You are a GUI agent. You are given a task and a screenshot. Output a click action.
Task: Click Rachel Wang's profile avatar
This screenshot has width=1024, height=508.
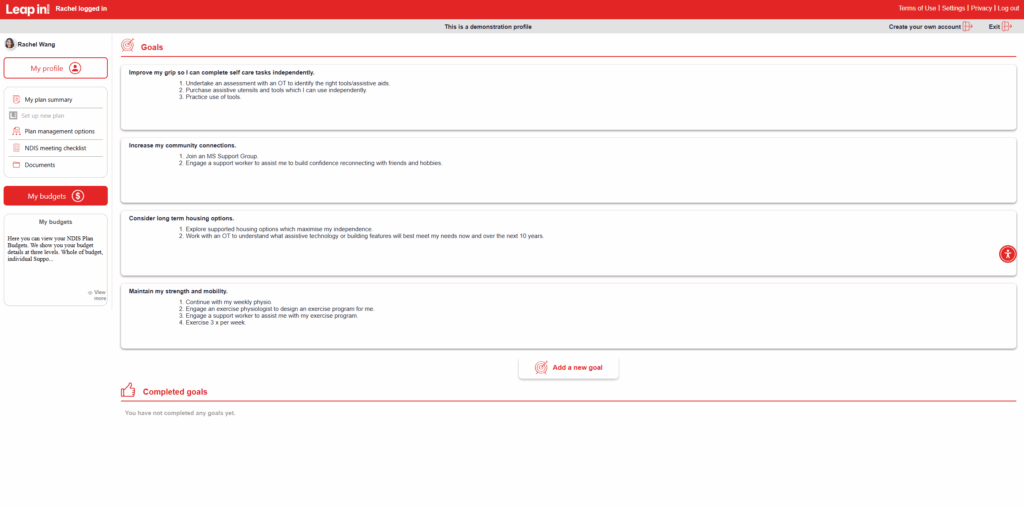(10, 44)
